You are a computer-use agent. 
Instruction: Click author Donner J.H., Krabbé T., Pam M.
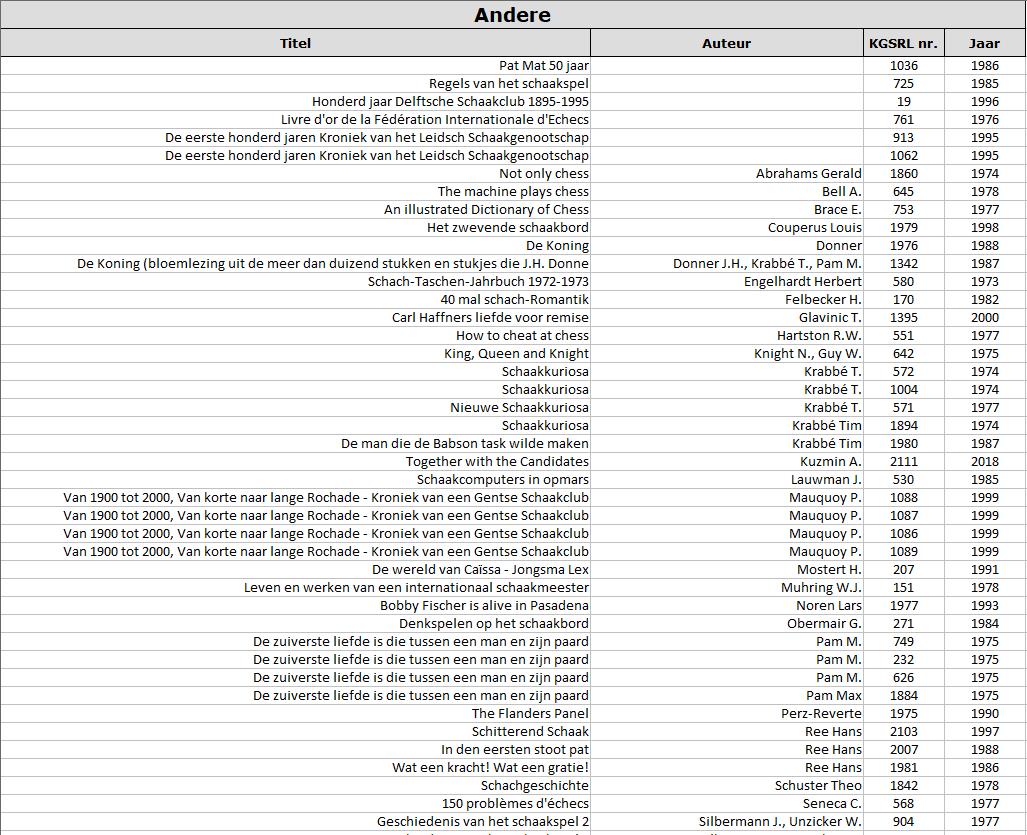click(767, 264)
